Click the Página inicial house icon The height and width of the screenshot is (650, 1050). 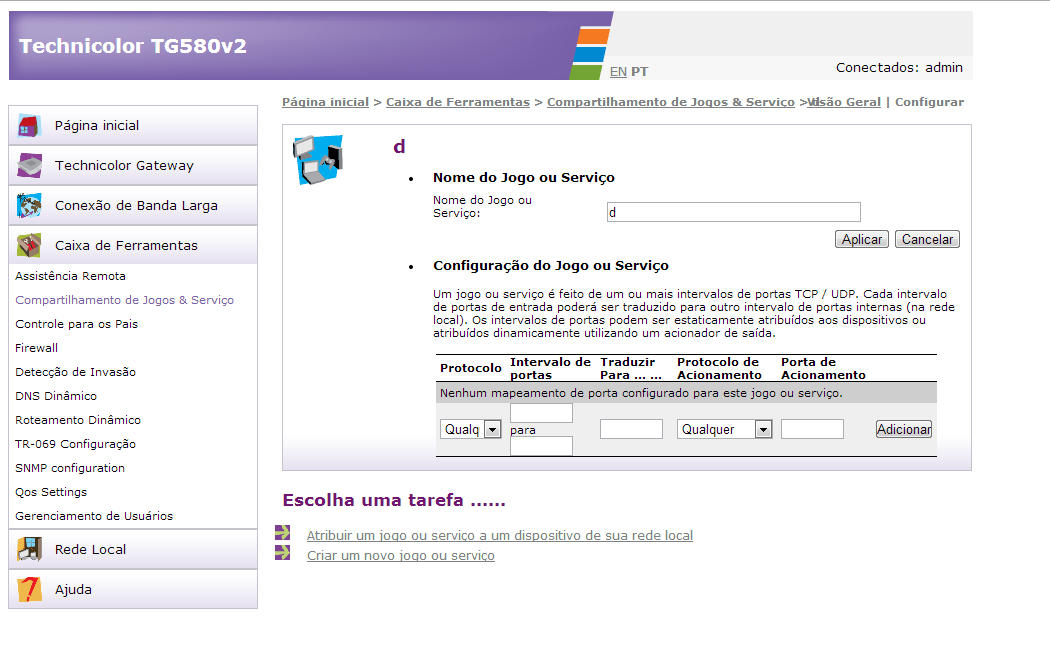pos(29,126)
